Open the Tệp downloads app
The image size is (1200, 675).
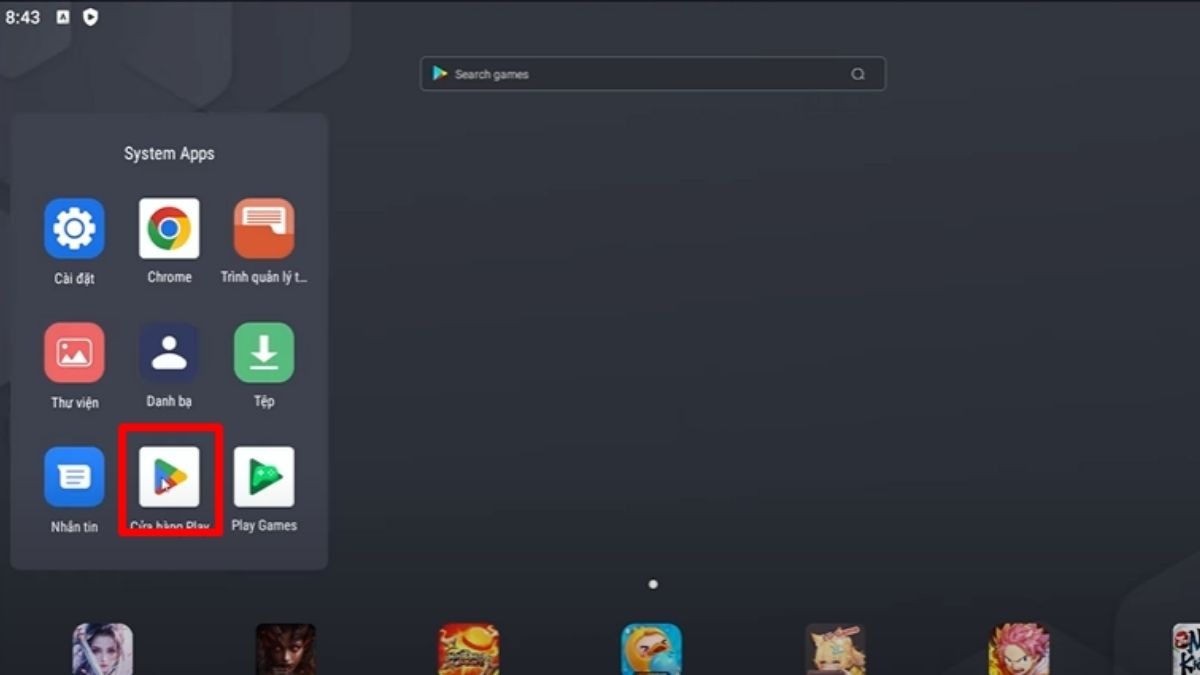(264, 353)
